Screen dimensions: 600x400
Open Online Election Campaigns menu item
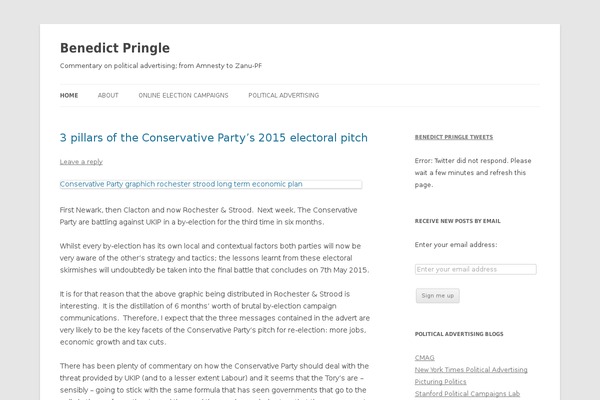183,95
